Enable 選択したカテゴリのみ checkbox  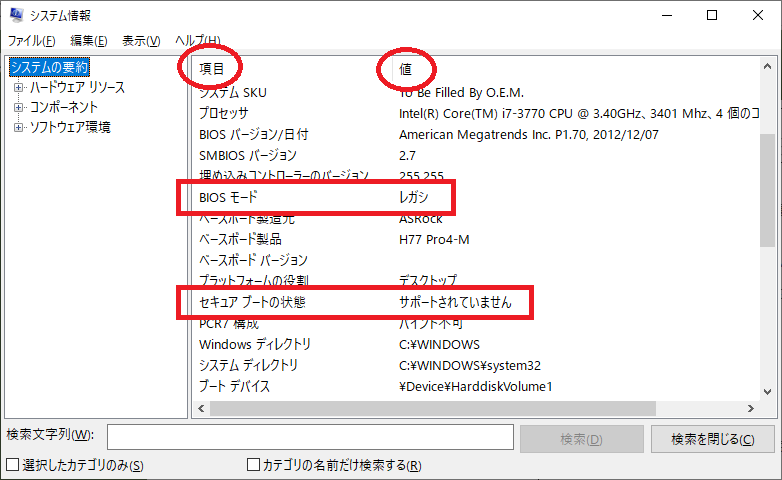[x=12, y=466]
